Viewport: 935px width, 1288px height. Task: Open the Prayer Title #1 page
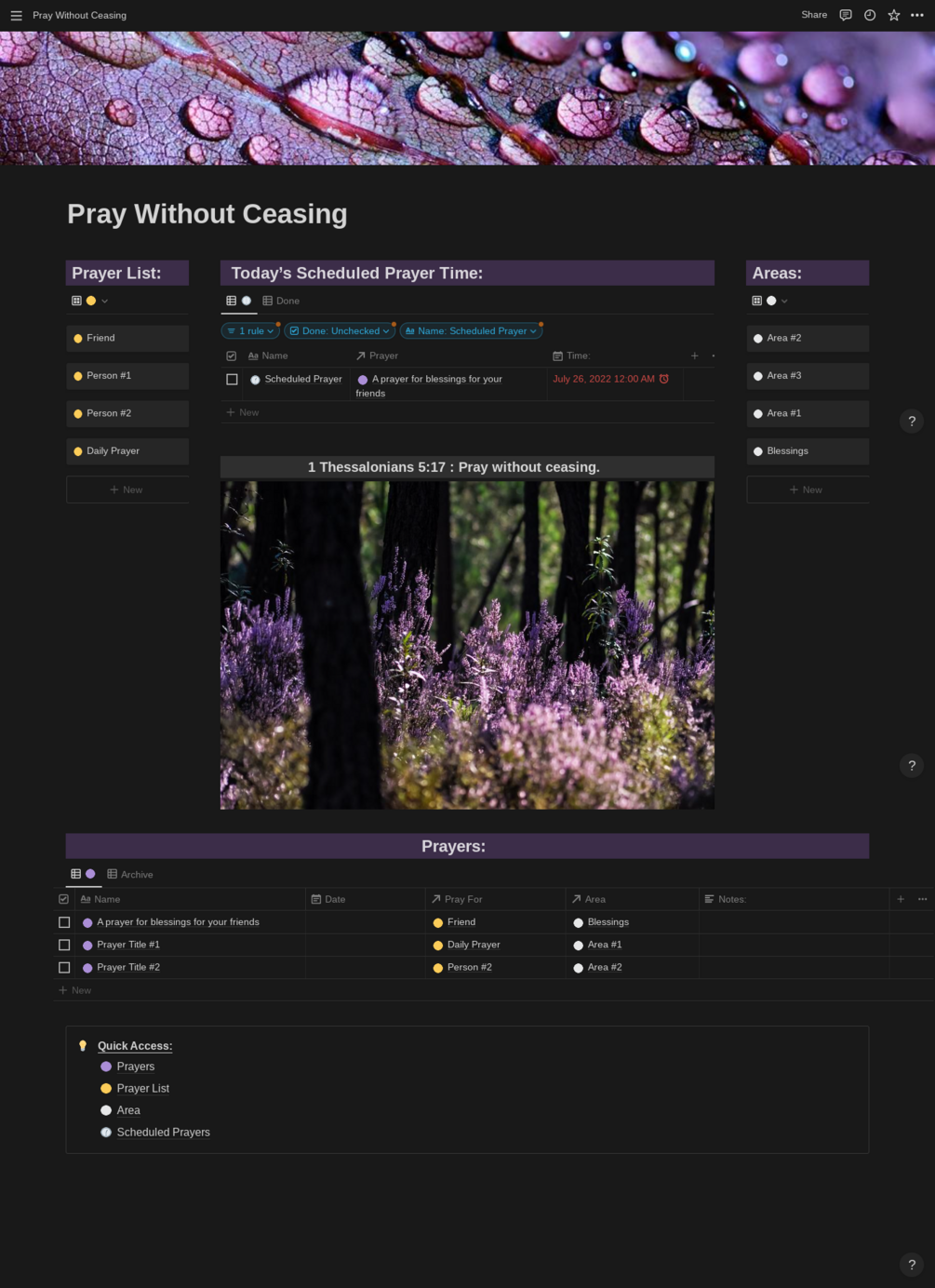click(128, 945)
